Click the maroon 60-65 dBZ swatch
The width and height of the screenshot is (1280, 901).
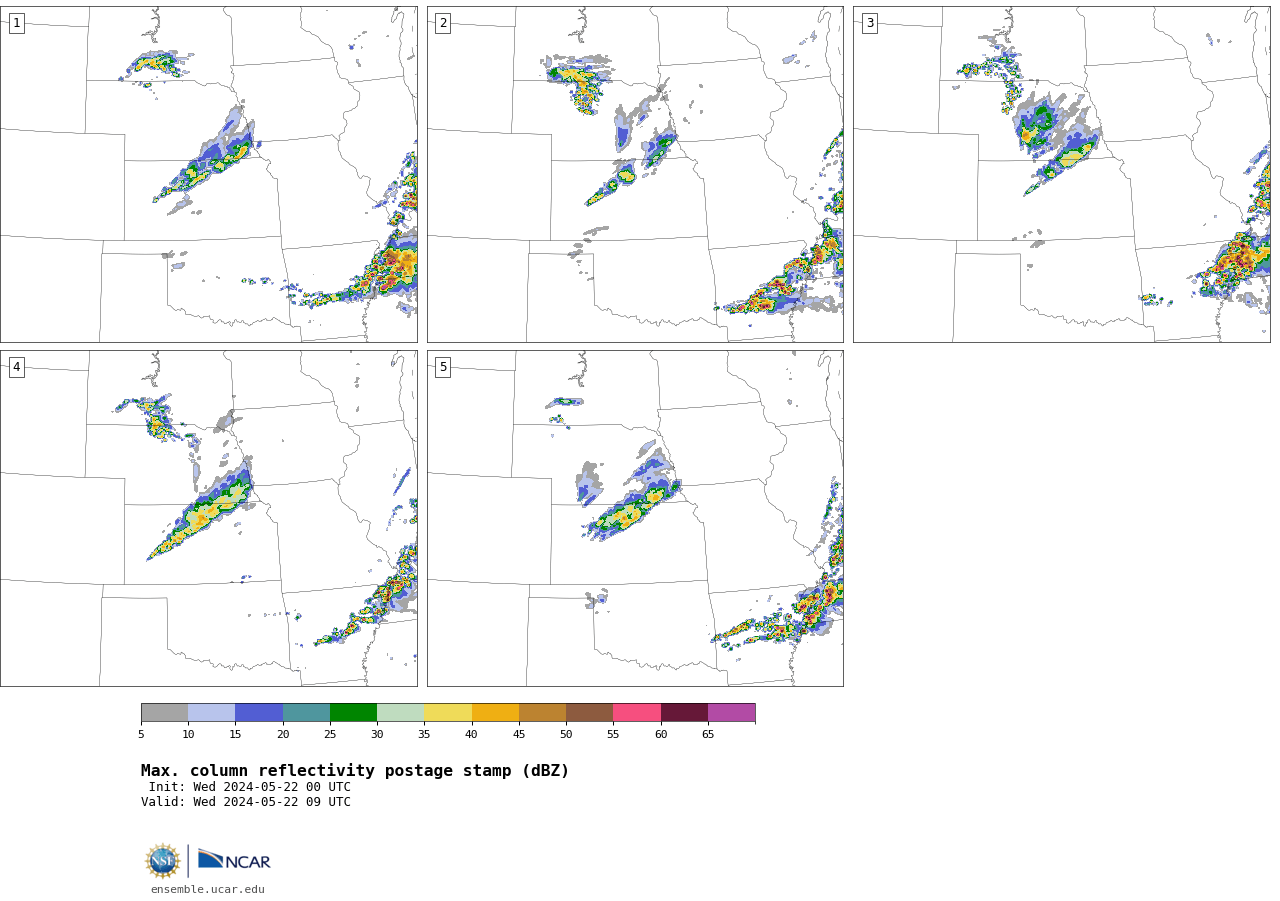point(684,712)
